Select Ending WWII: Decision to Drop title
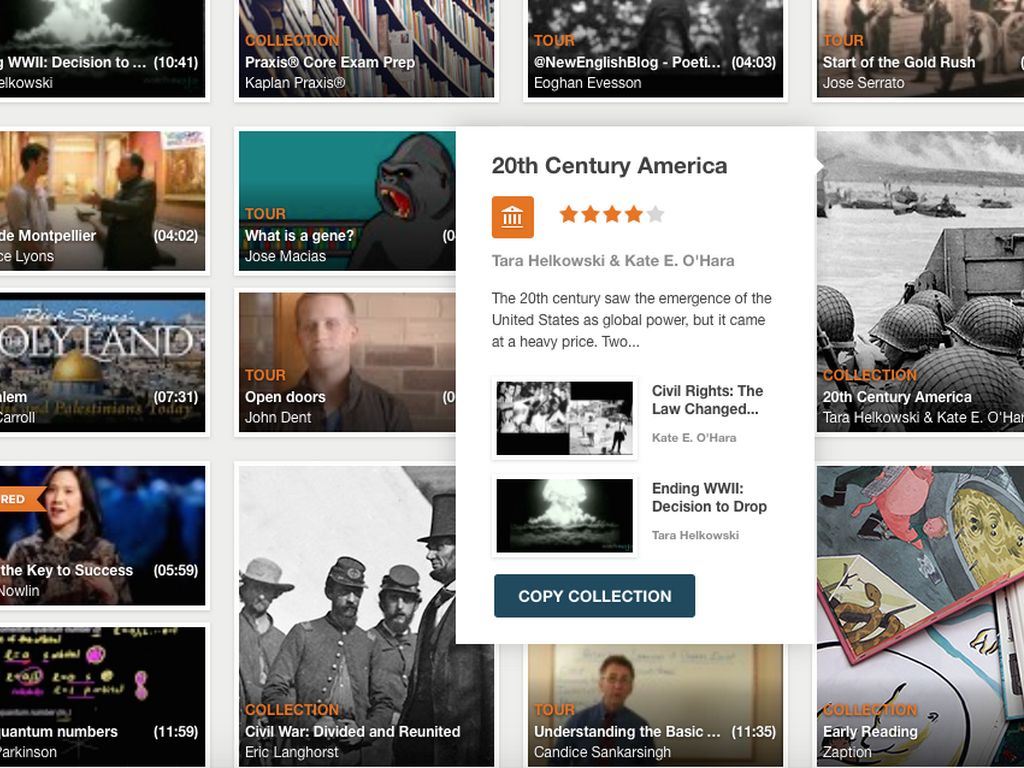 pos(709,497)
